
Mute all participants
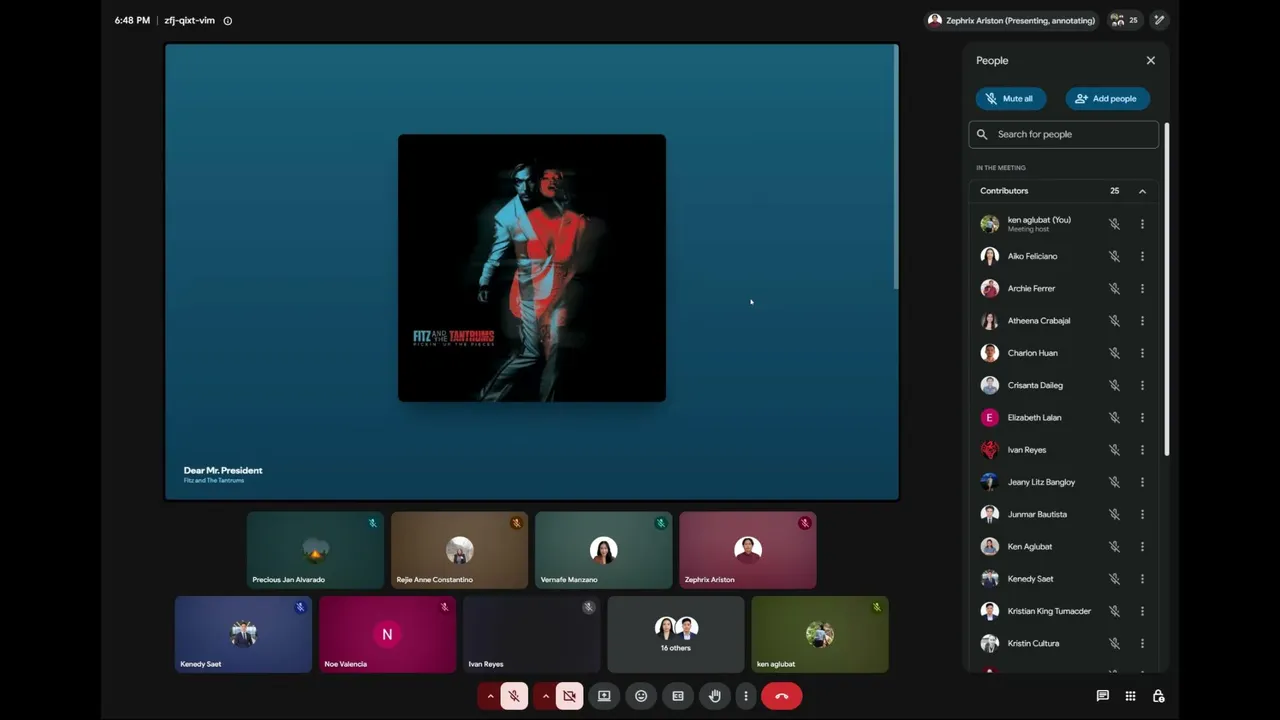click(x=1011, y=98)
